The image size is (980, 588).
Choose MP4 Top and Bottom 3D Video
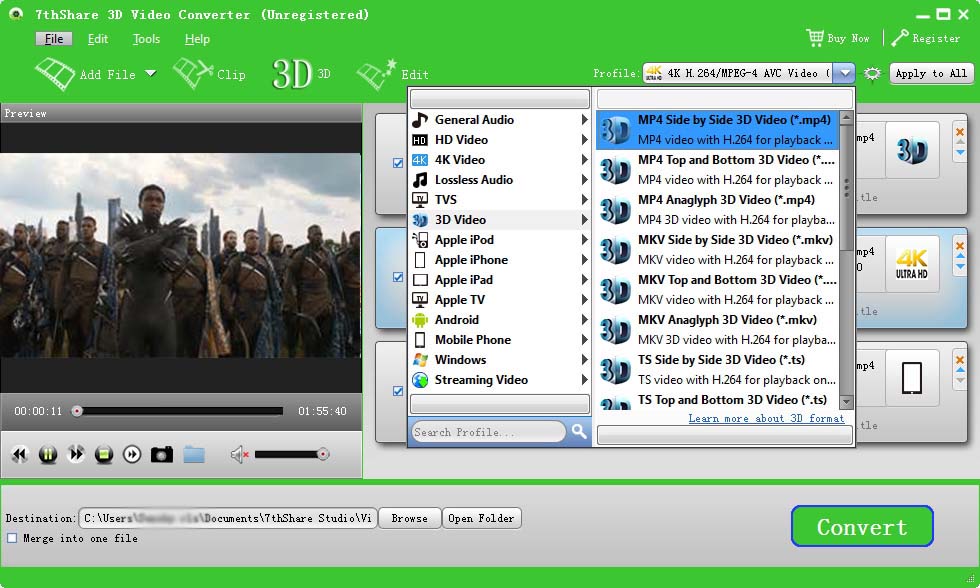click(718, 169)
